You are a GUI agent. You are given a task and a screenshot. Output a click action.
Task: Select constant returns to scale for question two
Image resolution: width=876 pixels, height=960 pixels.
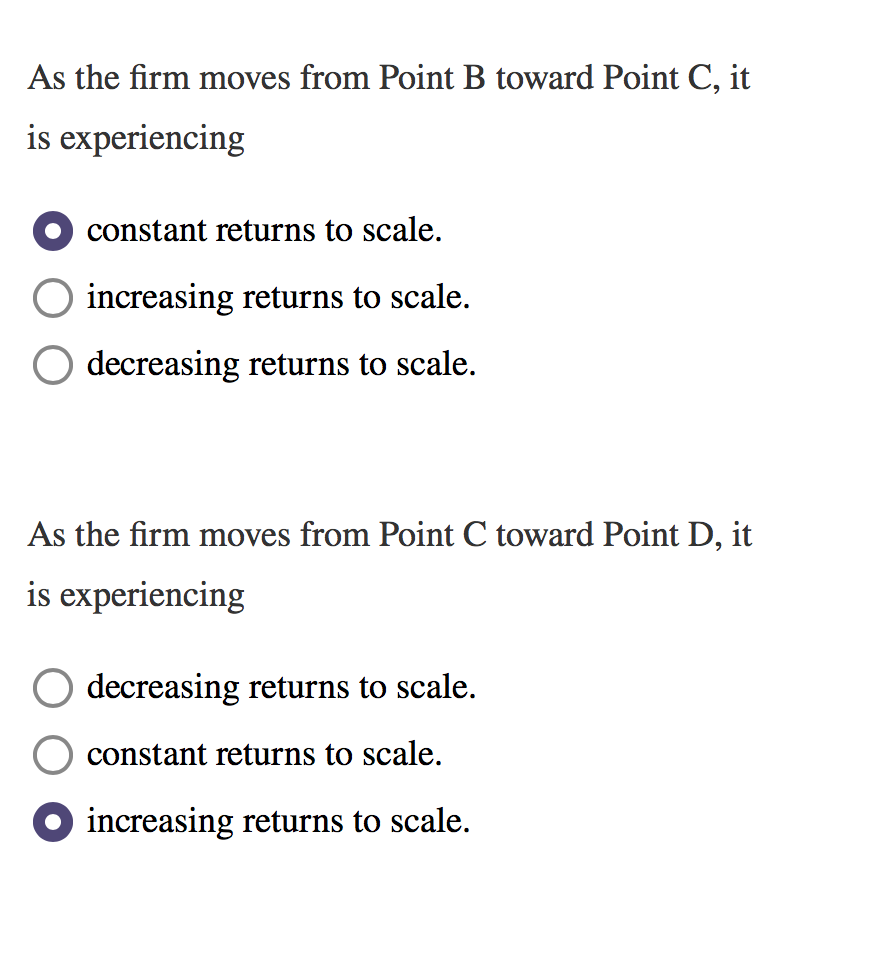click(x=52, y=754)
